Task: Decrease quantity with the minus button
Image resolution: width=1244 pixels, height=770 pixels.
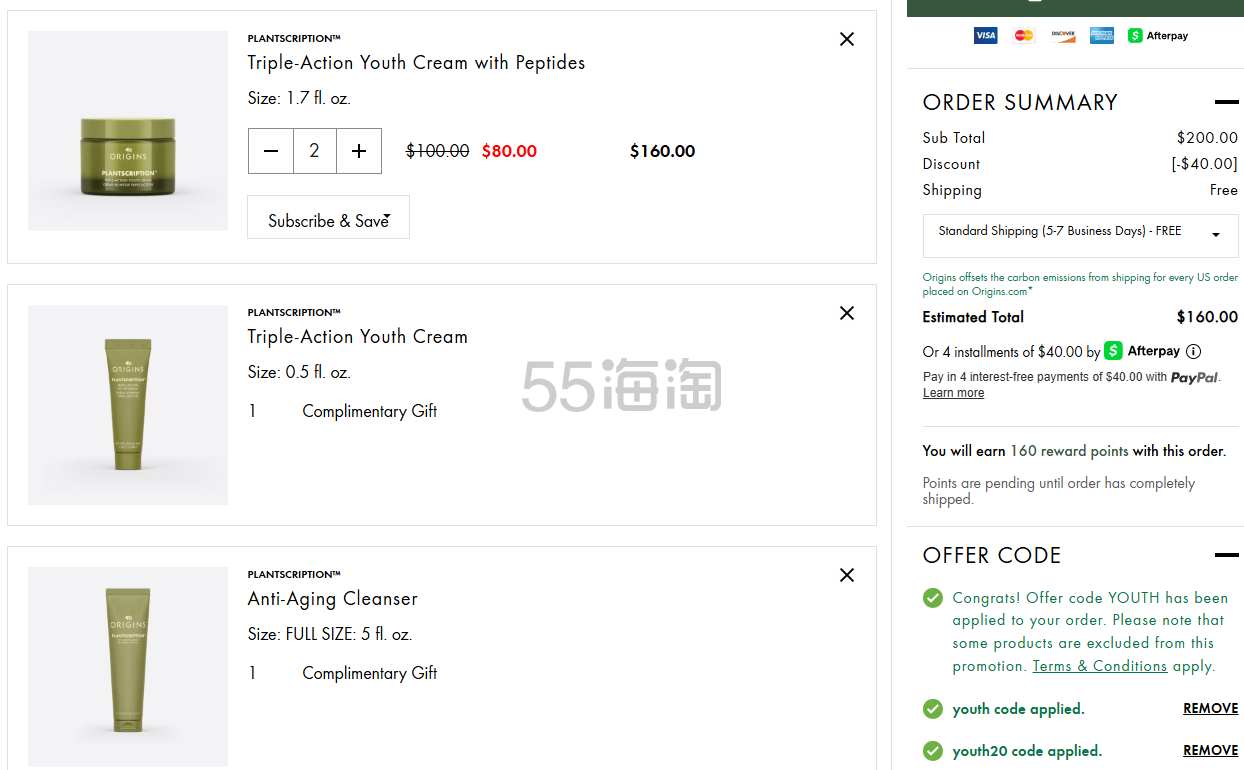Action: [x=271, y=151]
